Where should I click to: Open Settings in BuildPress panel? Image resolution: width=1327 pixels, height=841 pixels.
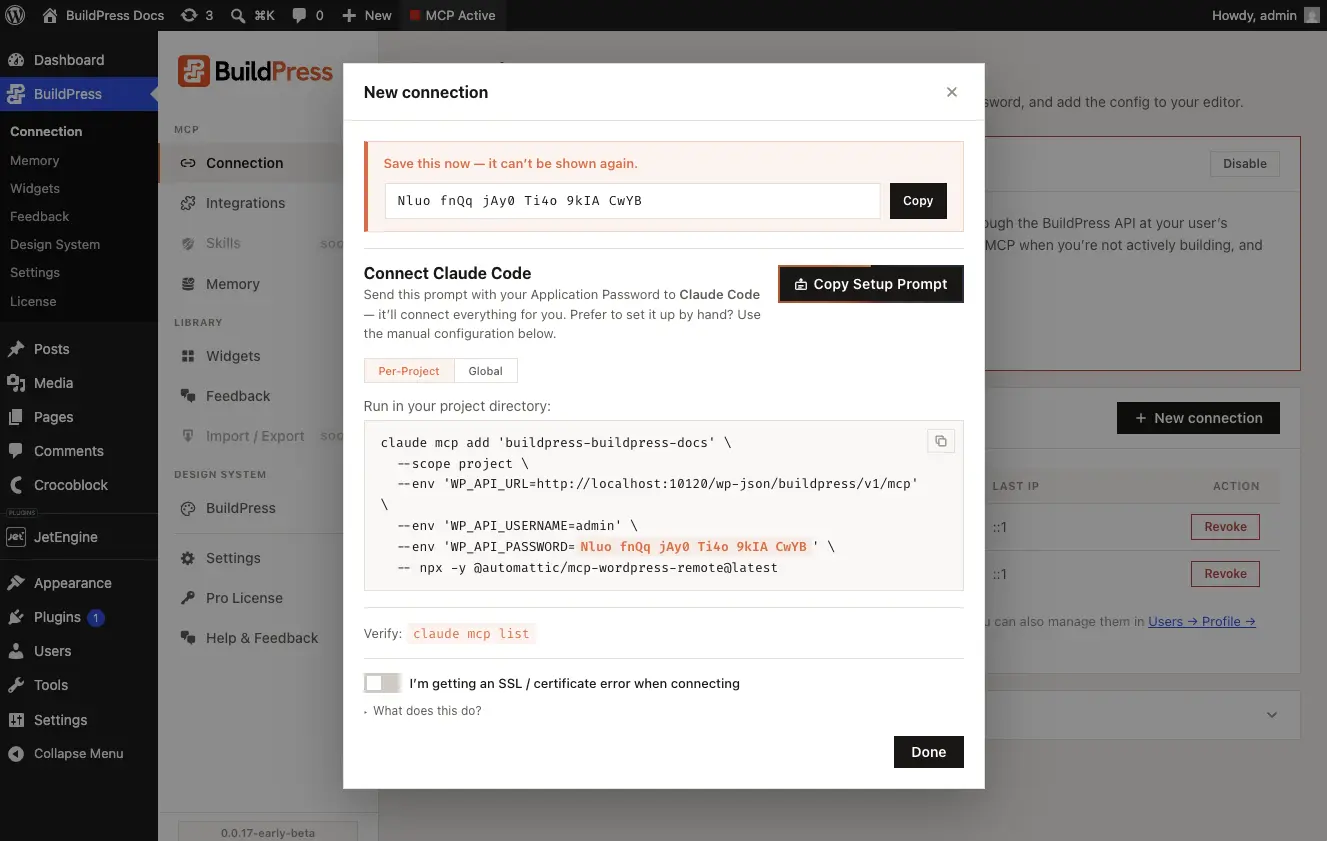tap(233, 558)
